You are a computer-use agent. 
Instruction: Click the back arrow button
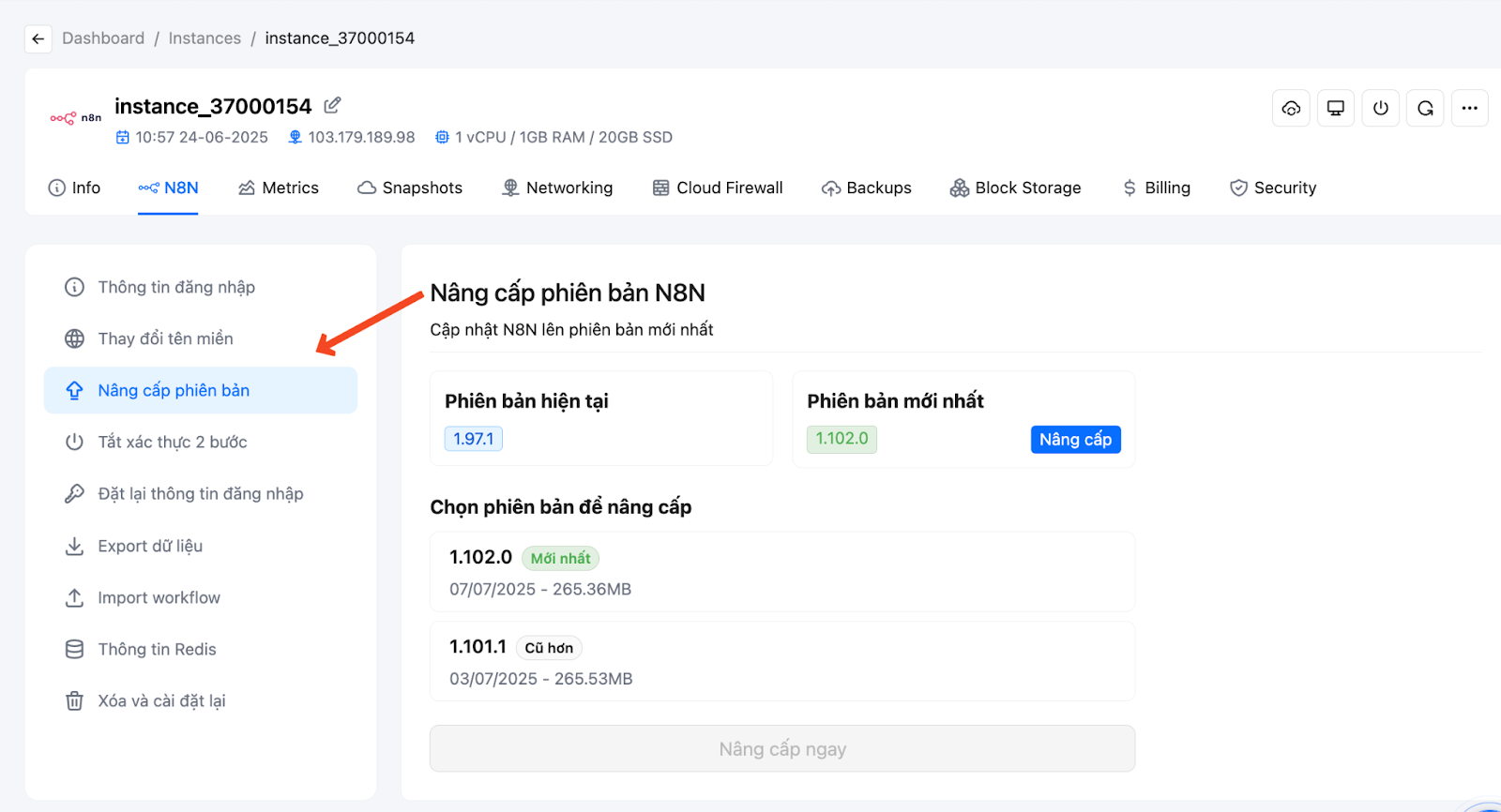click(x=38, y=38)
